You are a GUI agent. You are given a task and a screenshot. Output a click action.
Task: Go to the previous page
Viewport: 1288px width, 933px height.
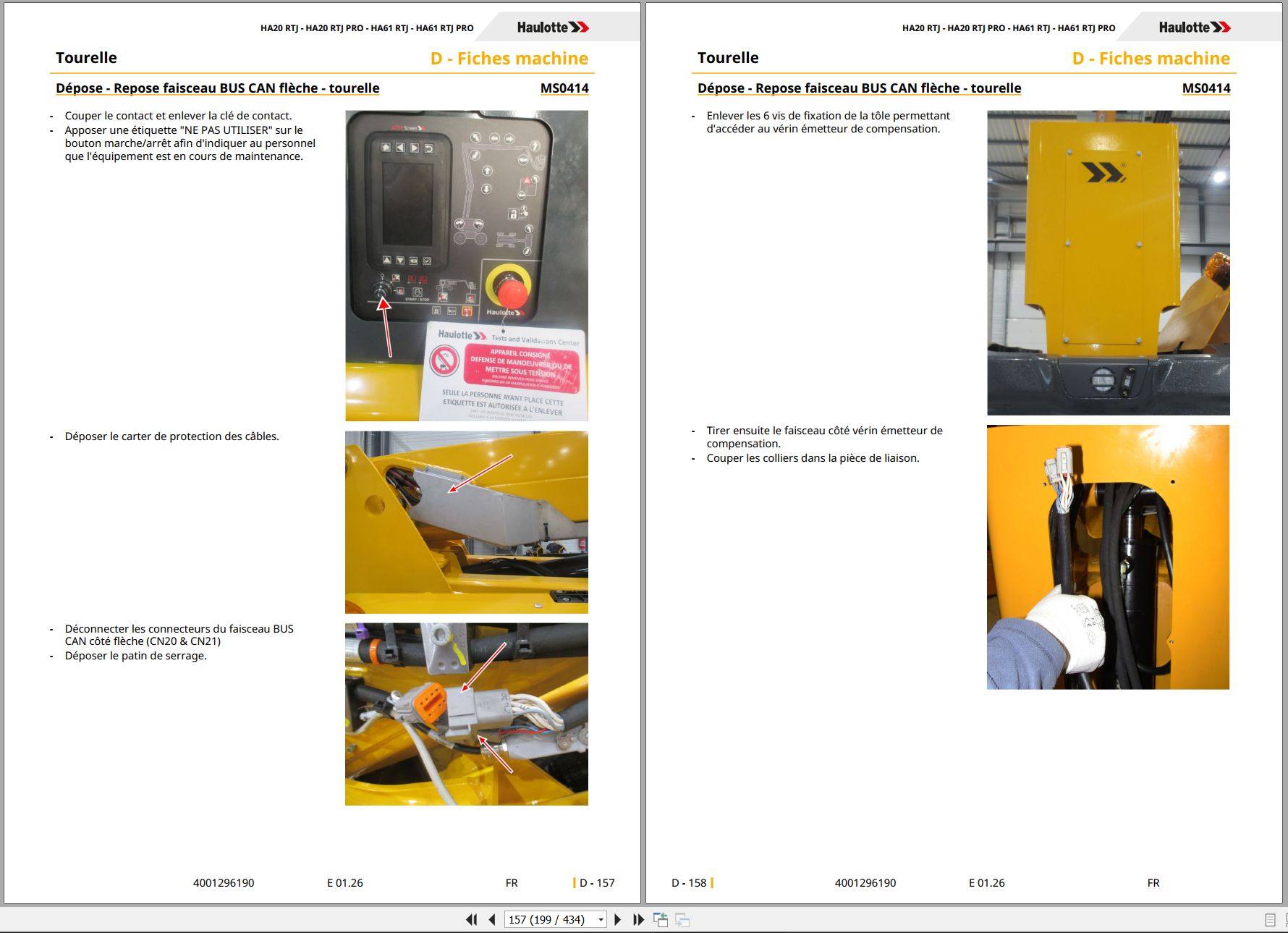point(492,919)
